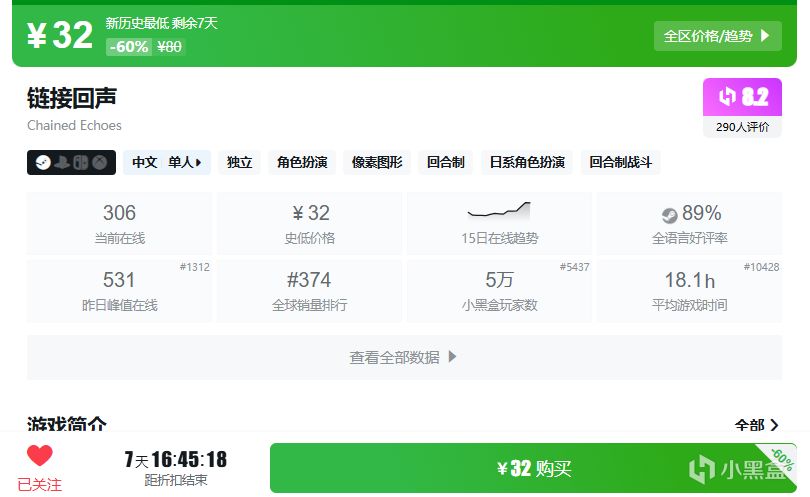Click the Chained Echoes subtitle
Screen dimensions: 810x497
pyautogui.click(x=74, y=126)
